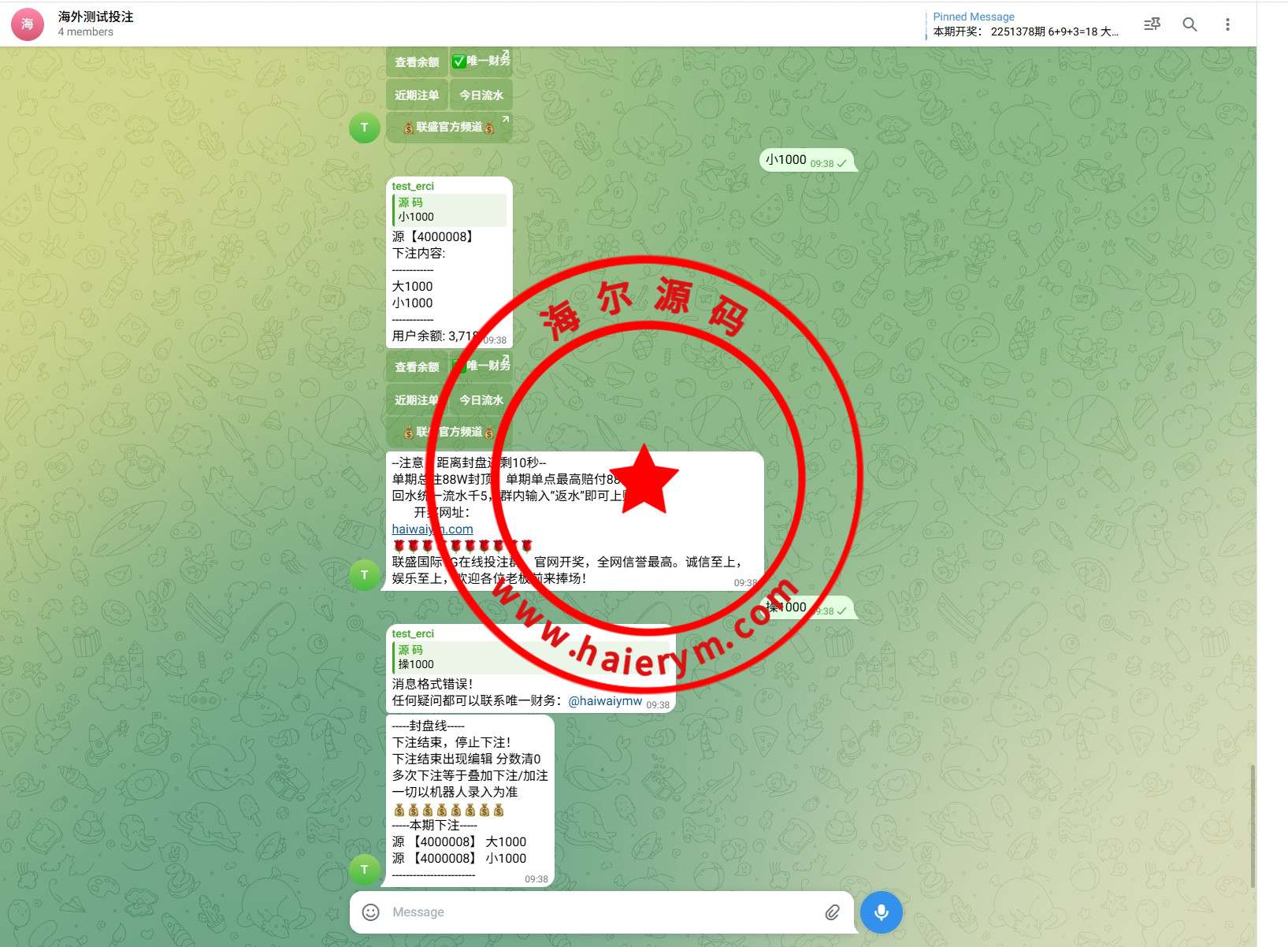Open the 海外测试投注 group avatar
This screenshot has height=947, width=1288.
pyautogui.click(x=28, y=24)
